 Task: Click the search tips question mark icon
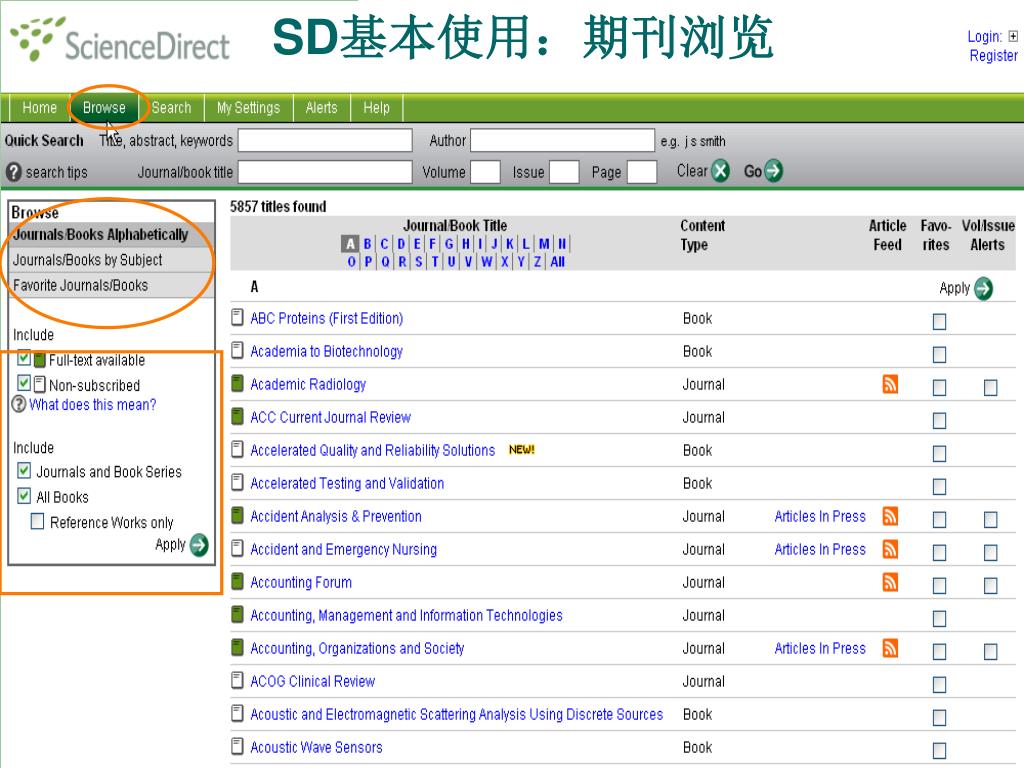pos(14,172)
